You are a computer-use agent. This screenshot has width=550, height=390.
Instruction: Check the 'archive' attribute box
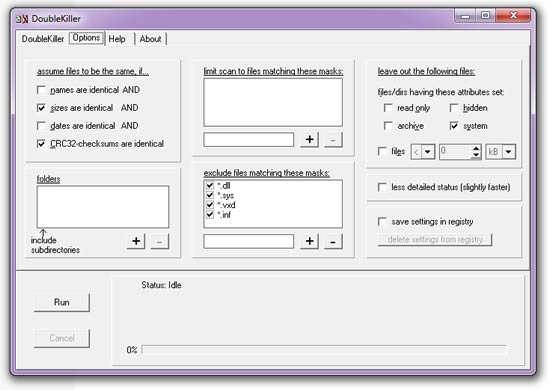click(388, 126)
